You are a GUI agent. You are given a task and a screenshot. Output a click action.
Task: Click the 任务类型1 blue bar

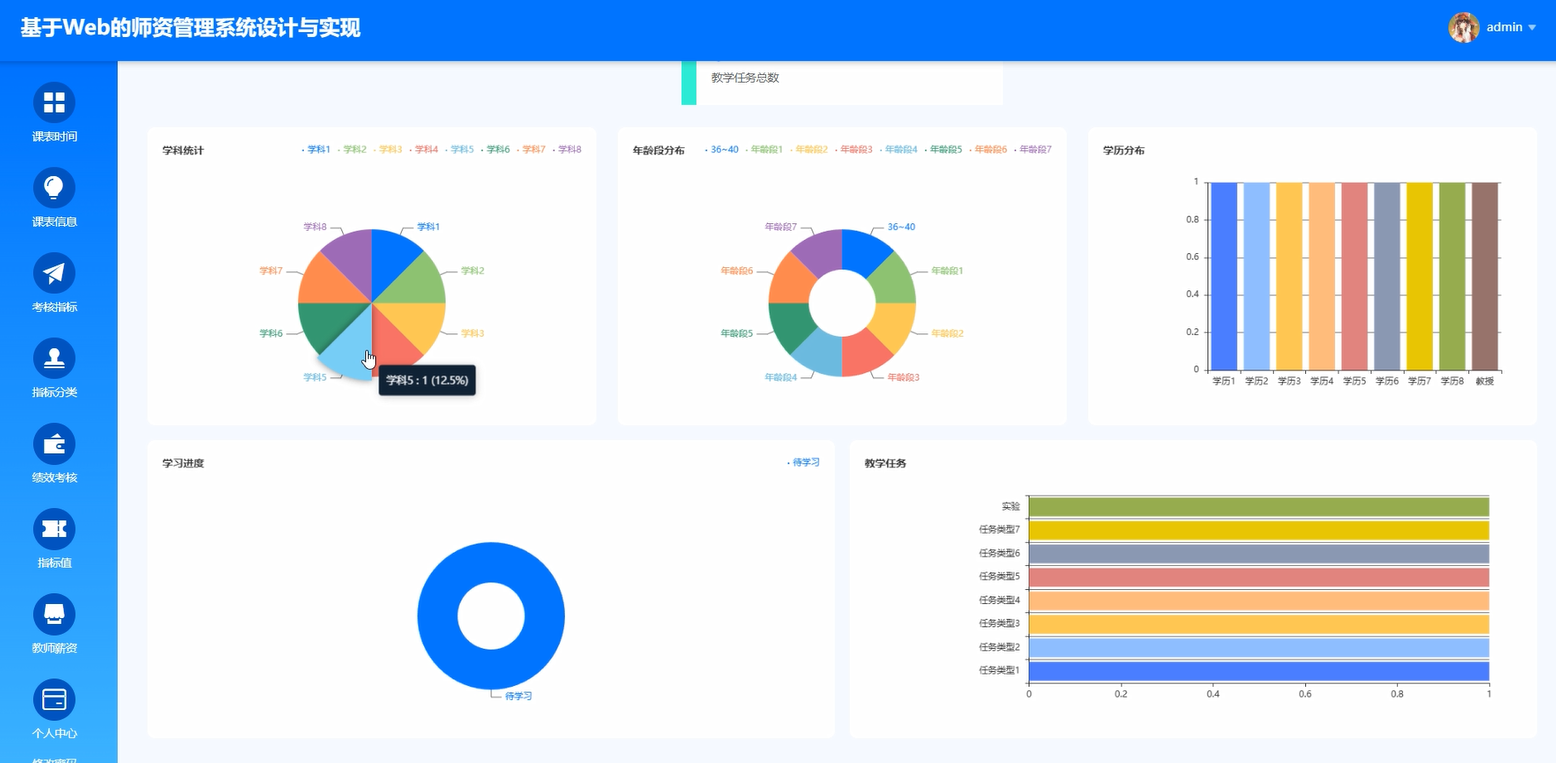[x=1259, y=671]
